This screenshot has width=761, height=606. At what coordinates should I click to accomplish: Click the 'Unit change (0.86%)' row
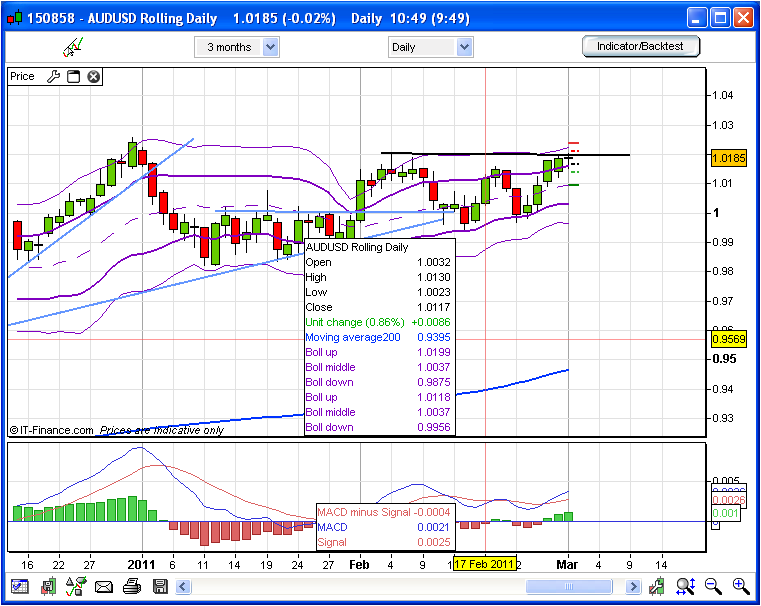[378, 322]
